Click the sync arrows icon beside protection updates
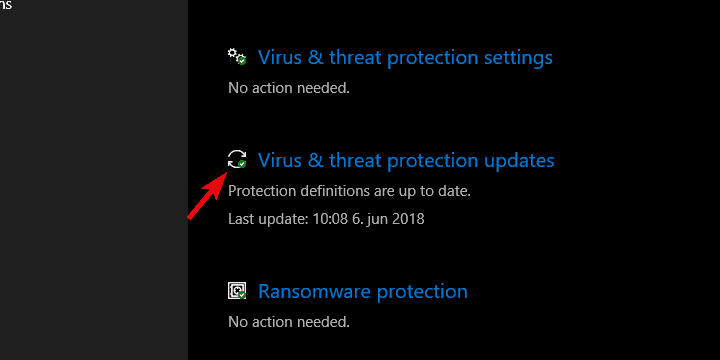This screenshot has width=720, height=360. tap(236, 159)
